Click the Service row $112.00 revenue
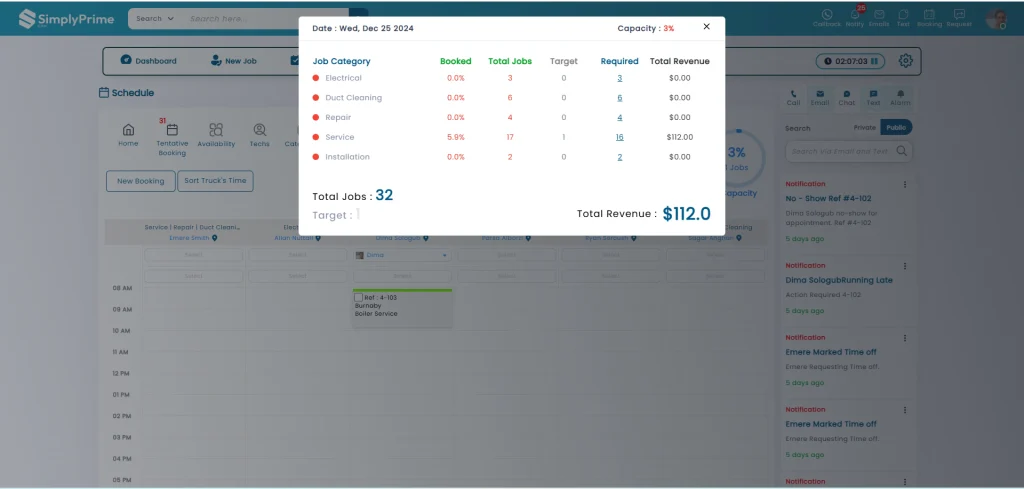 (x=680, y=137)
